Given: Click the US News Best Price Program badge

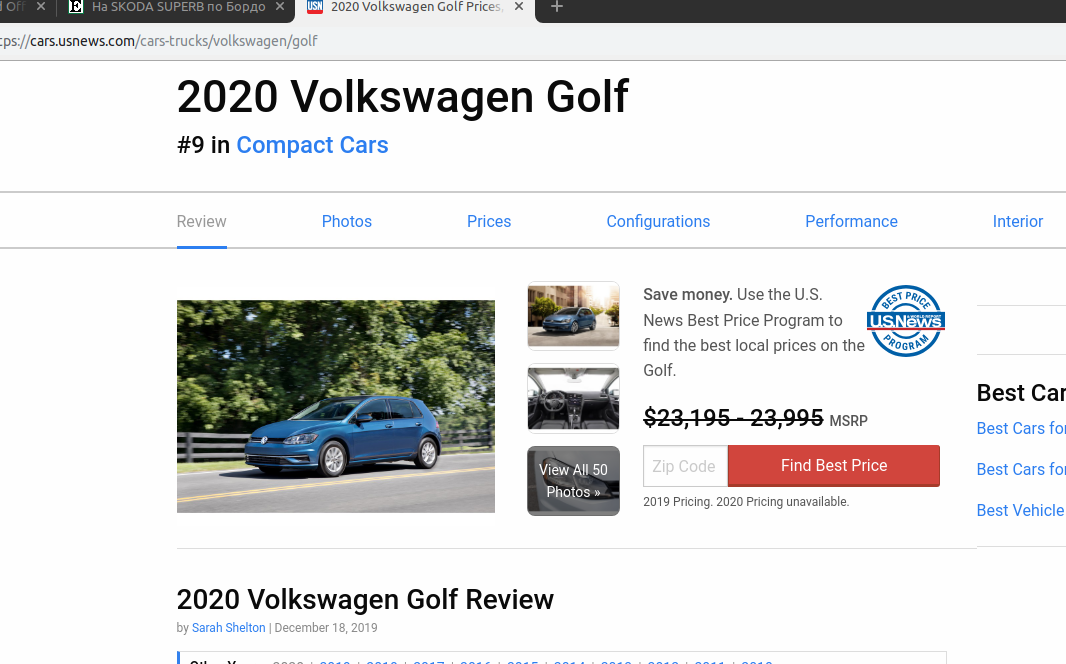Looking at the screenshot, I should pyautogui.click(x=906, y=321).
